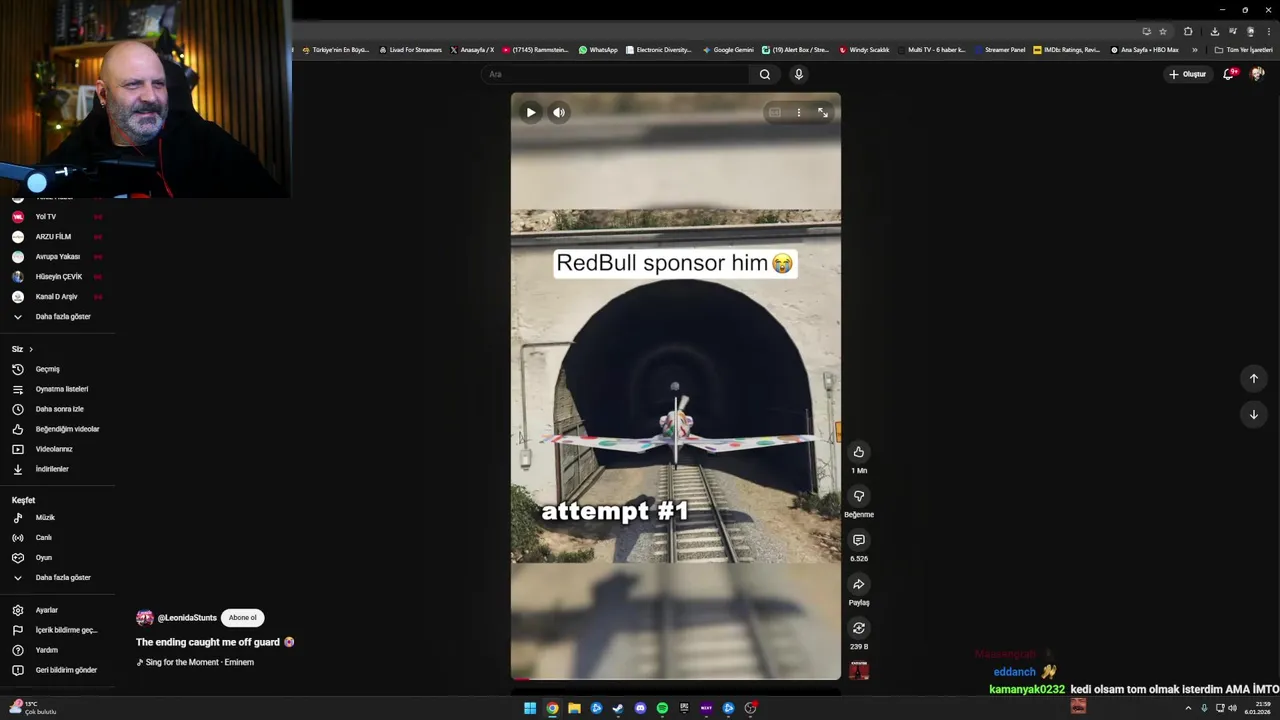Open the Chrome downloads icon

coord(1214,31)
